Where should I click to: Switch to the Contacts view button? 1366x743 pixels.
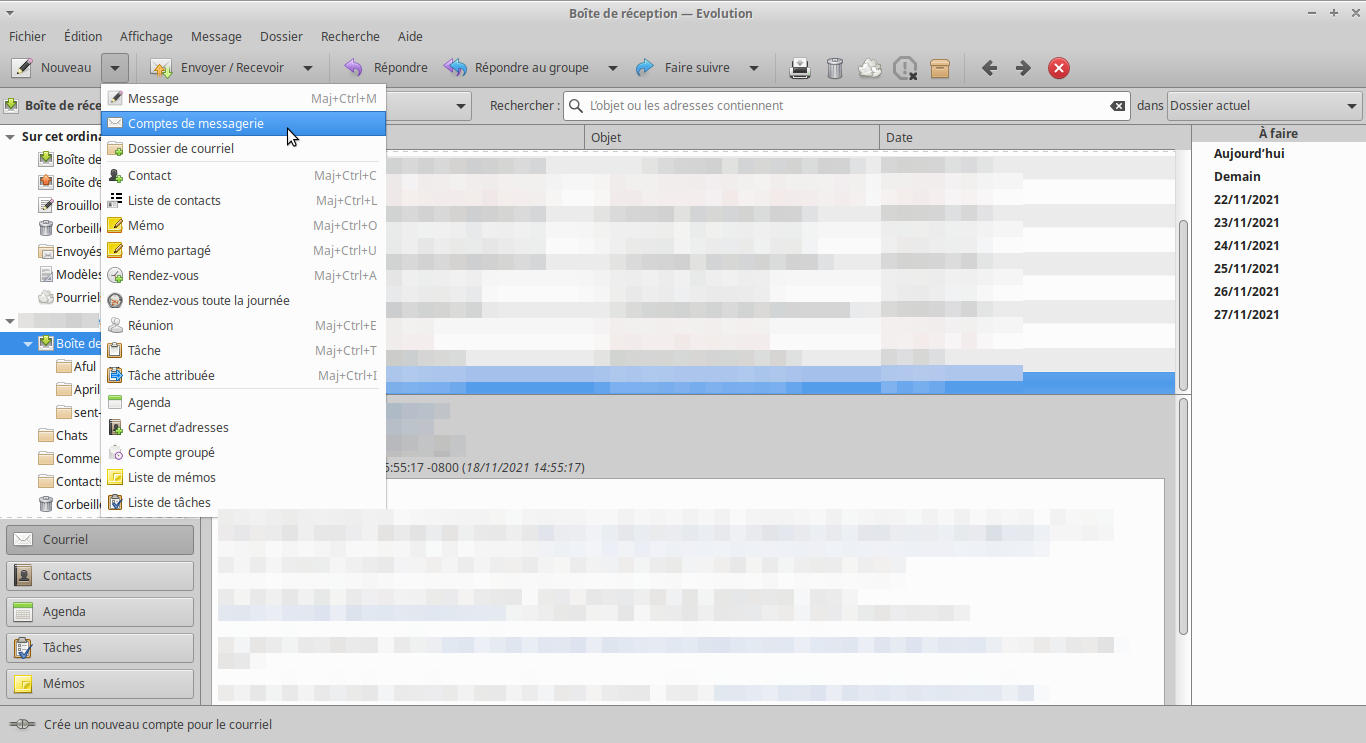[100, 575]
